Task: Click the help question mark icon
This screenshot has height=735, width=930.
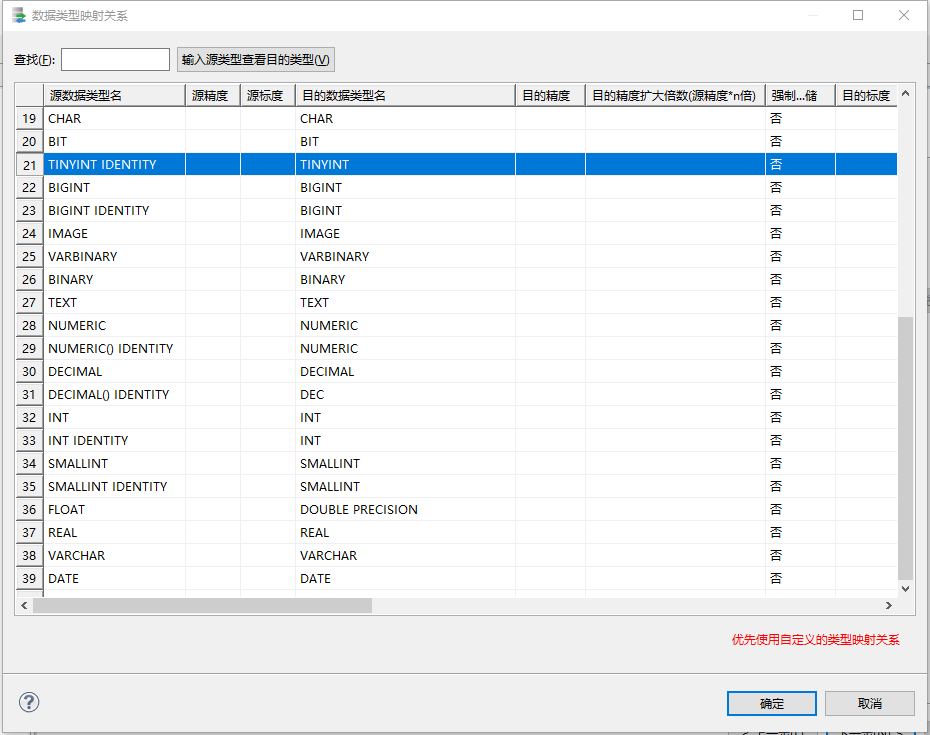Action: coord(29,702)
